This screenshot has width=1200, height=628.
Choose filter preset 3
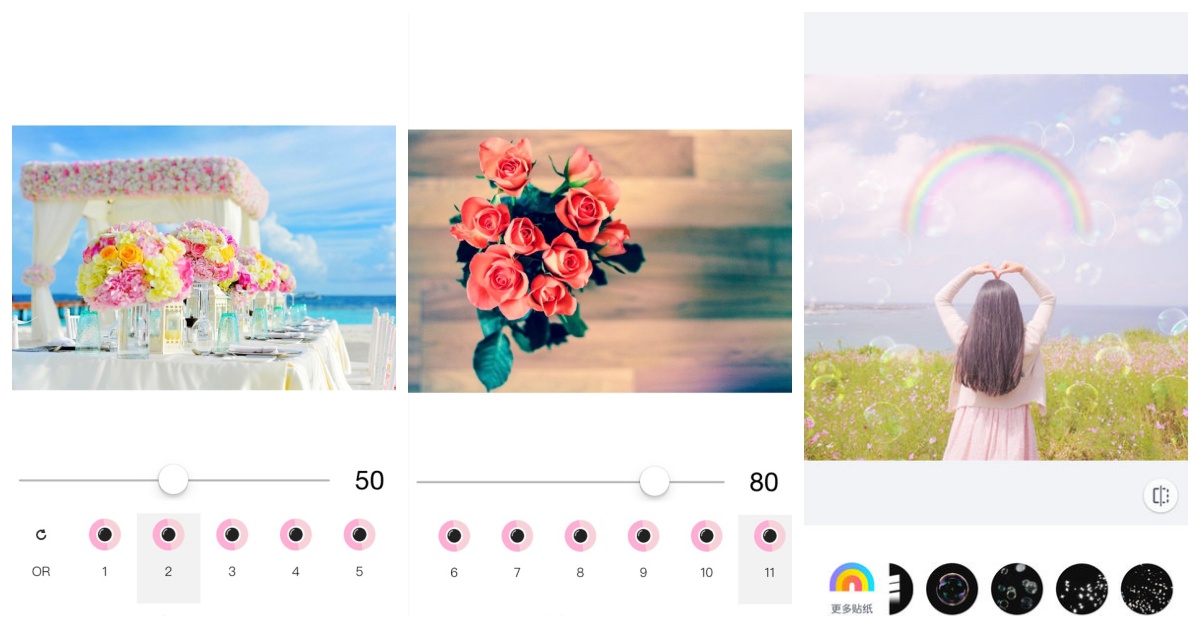coord(232,547)
